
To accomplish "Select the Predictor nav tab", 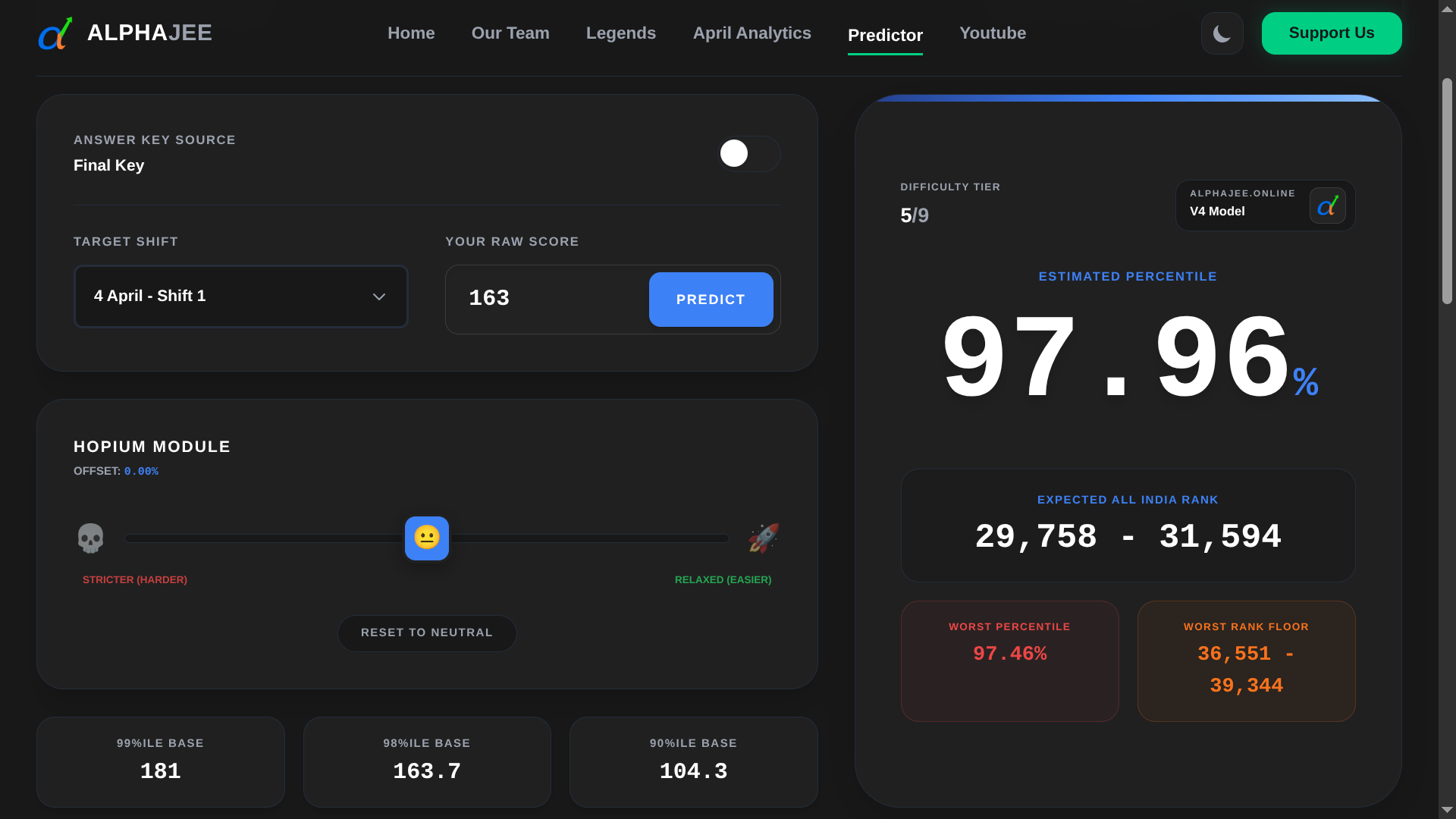I will 885,36.
